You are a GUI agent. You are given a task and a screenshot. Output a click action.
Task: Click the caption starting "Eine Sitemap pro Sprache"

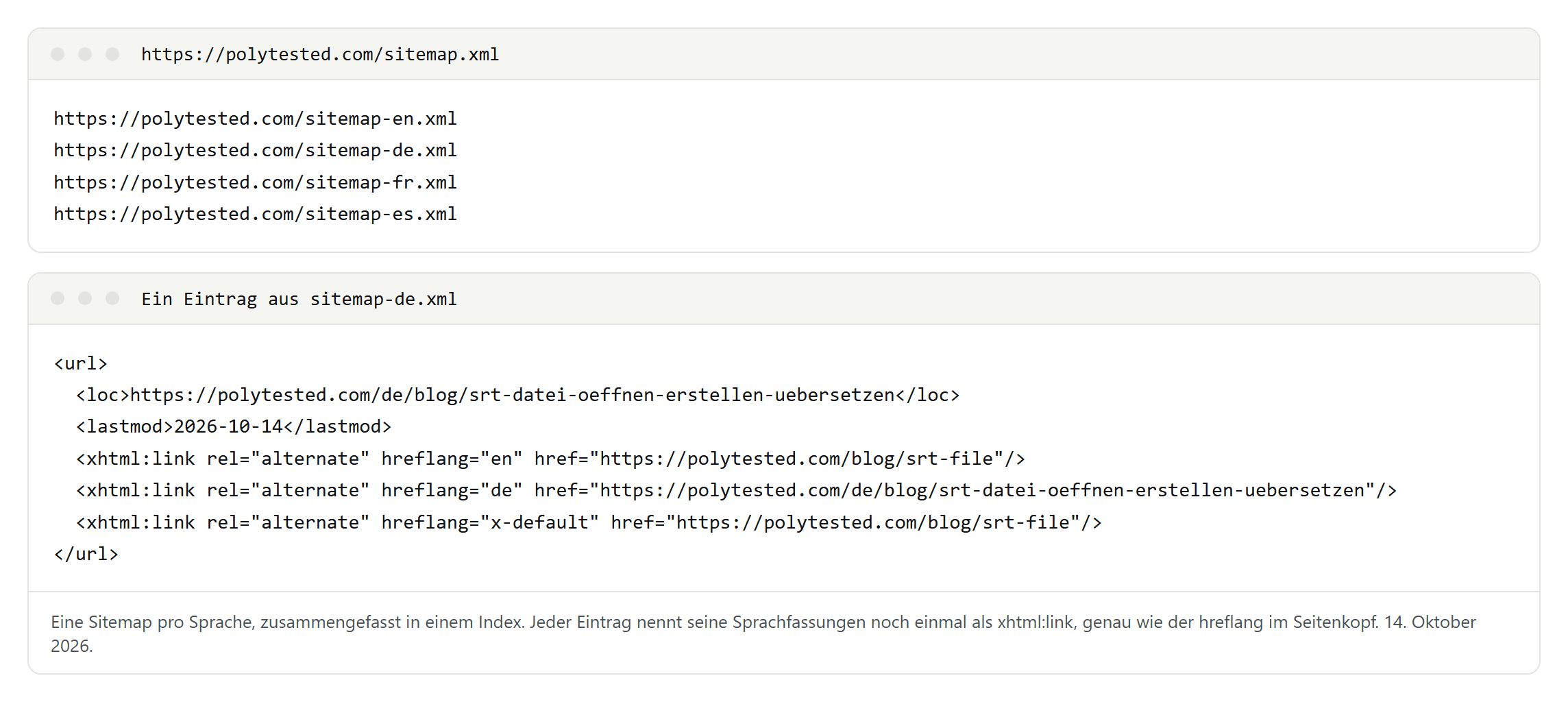[763, 633]
